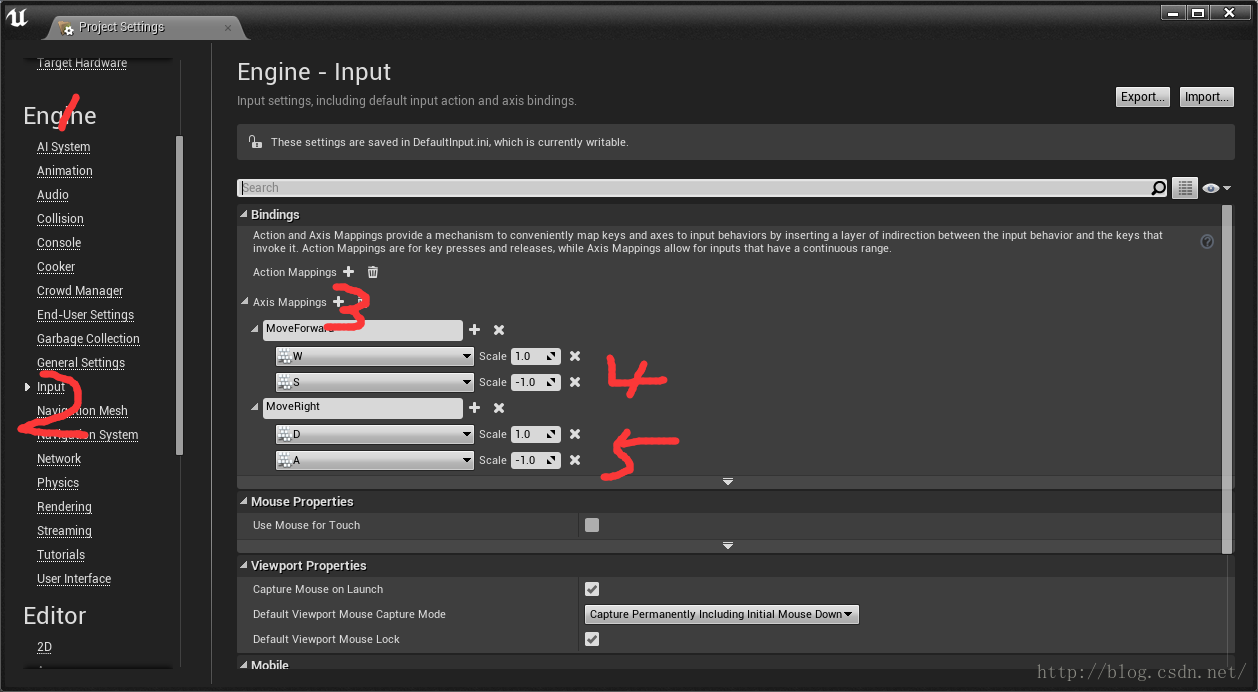1258x692 pixels.
Task: Delete the A key binding
Action: [x=575, y=460]
